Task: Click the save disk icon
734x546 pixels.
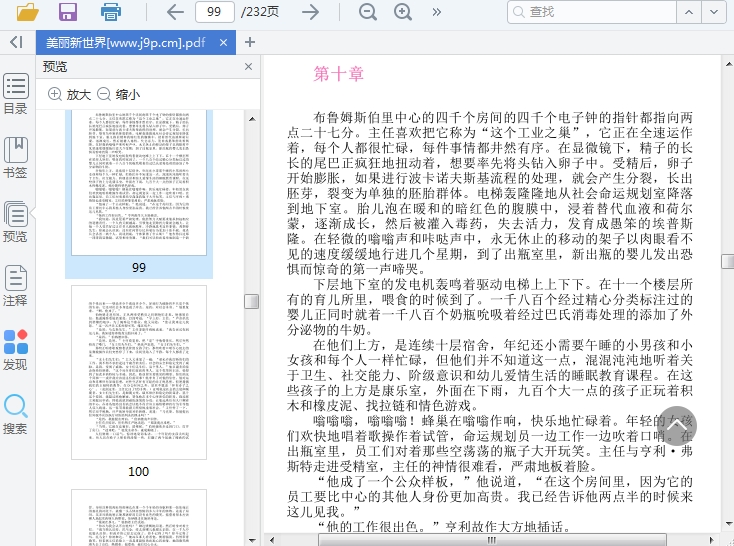Action: [x=68, y=12]
